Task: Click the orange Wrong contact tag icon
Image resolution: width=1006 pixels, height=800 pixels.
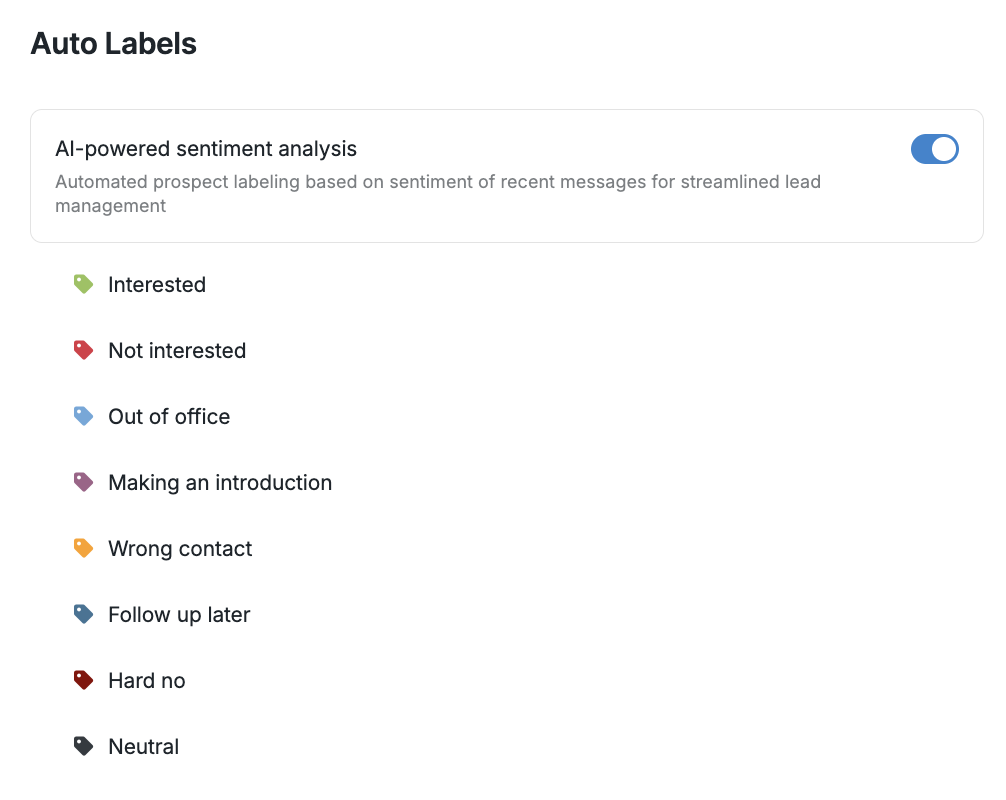Action: (x=84, y=549)
